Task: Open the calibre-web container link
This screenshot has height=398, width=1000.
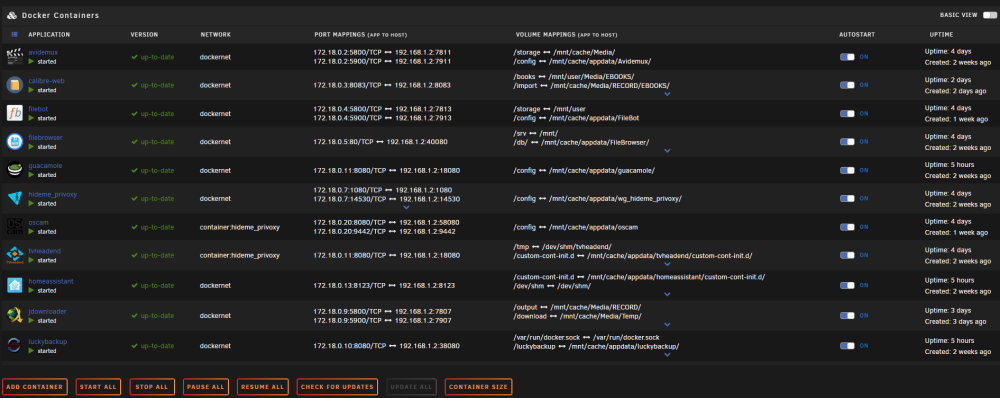Action: [47, 80]
